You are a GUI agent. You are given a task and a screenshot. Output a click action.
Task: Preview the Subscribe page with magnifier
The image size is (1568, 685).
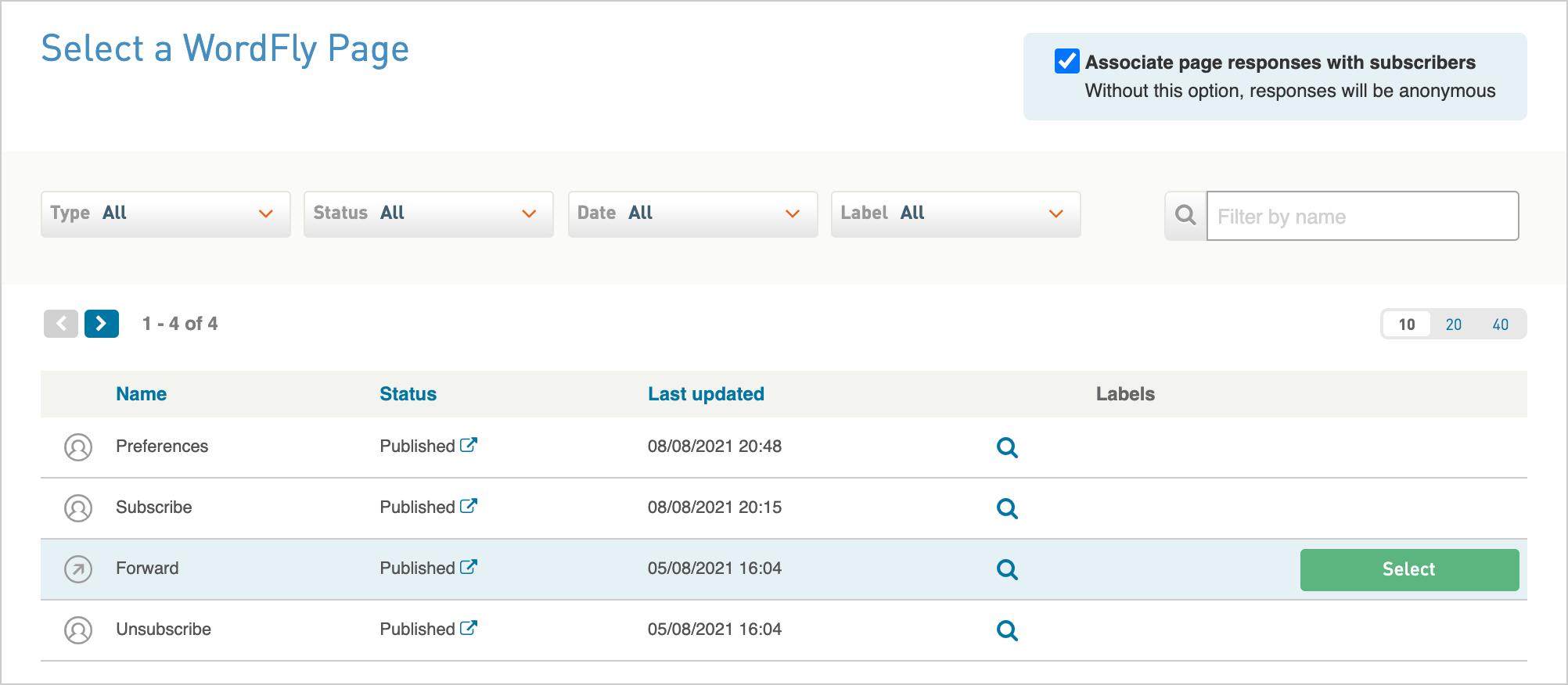pos(1007,508)
